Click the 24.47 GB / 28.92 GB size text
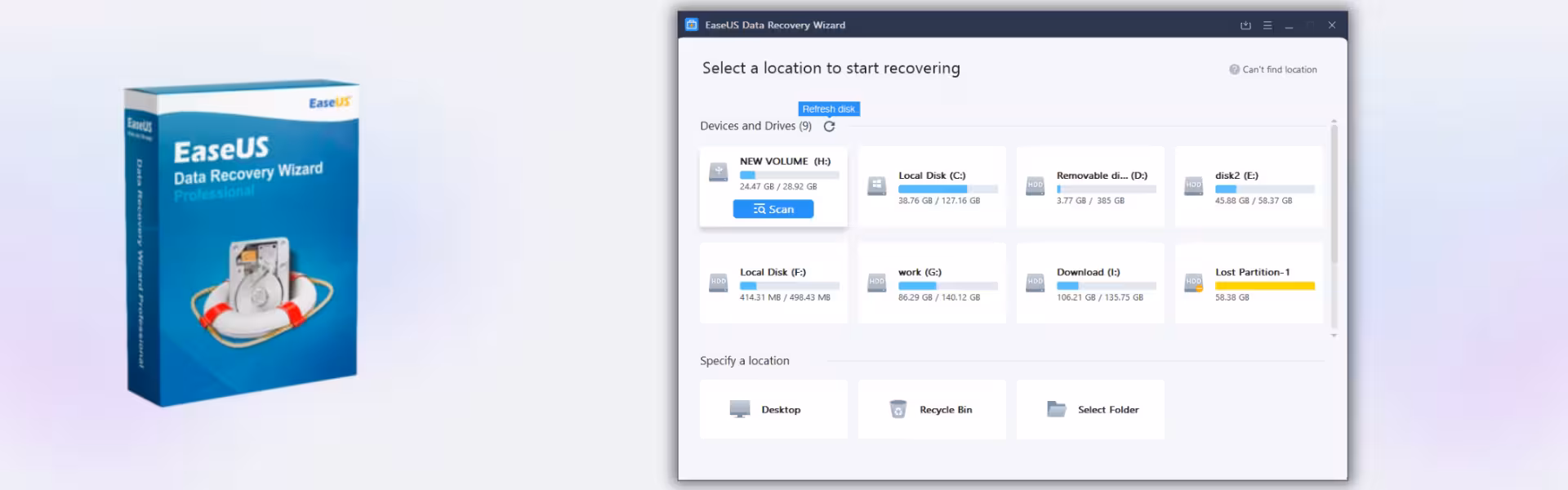Image resolution: width=1568 pixels, height=490 pixels. click(x=778, y=186)
